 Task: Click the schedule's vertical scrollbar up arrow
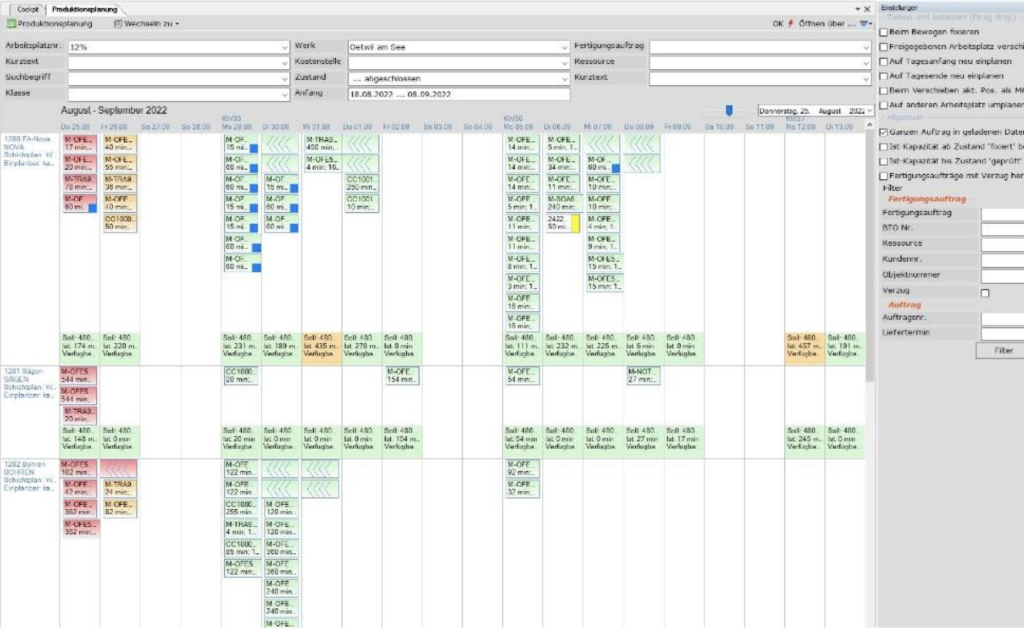pyautogui.click(x=869, y=125)
